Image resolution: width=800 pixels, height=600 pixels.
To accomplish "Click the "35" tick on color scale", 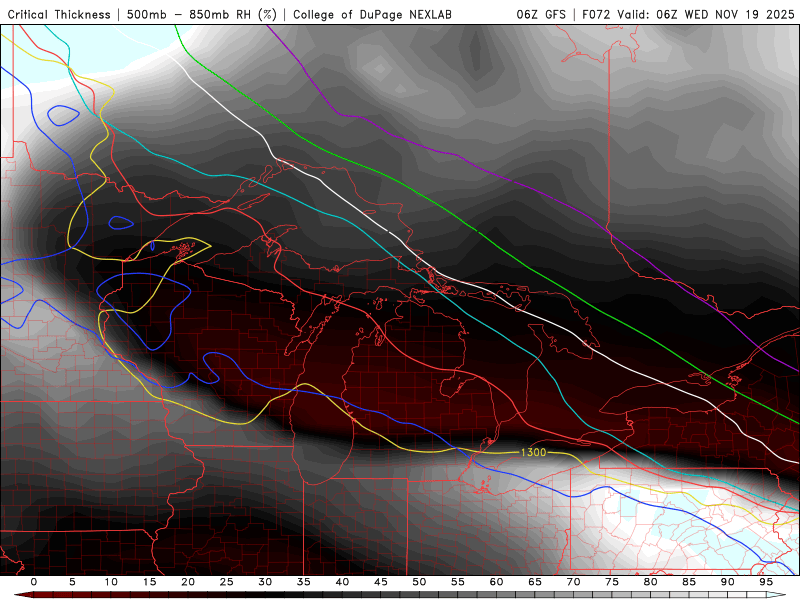I will coord(304,582).
